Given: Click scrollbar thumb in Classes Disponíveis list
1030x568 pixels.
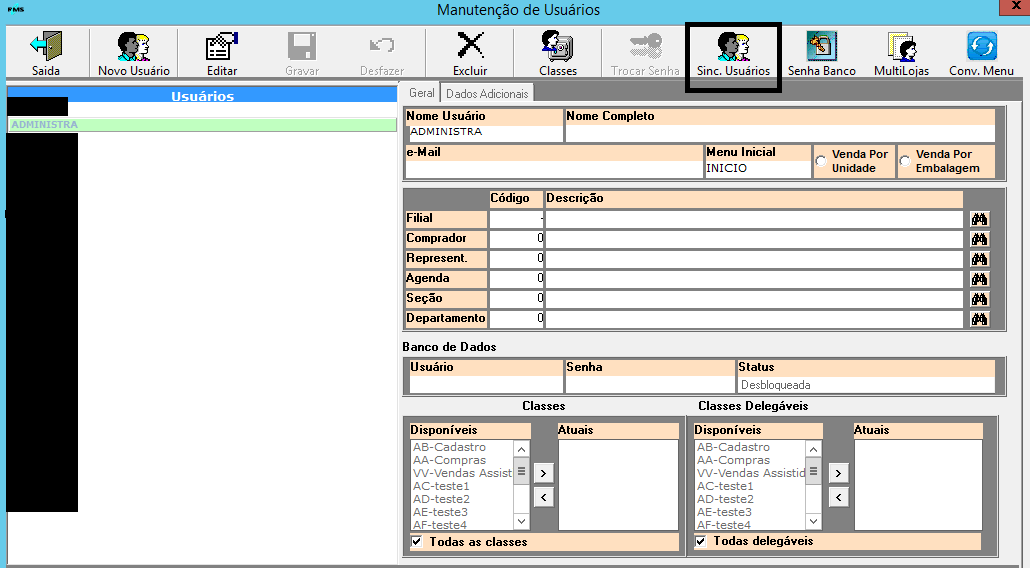Looking at the screenshot, I should point(521,471).
